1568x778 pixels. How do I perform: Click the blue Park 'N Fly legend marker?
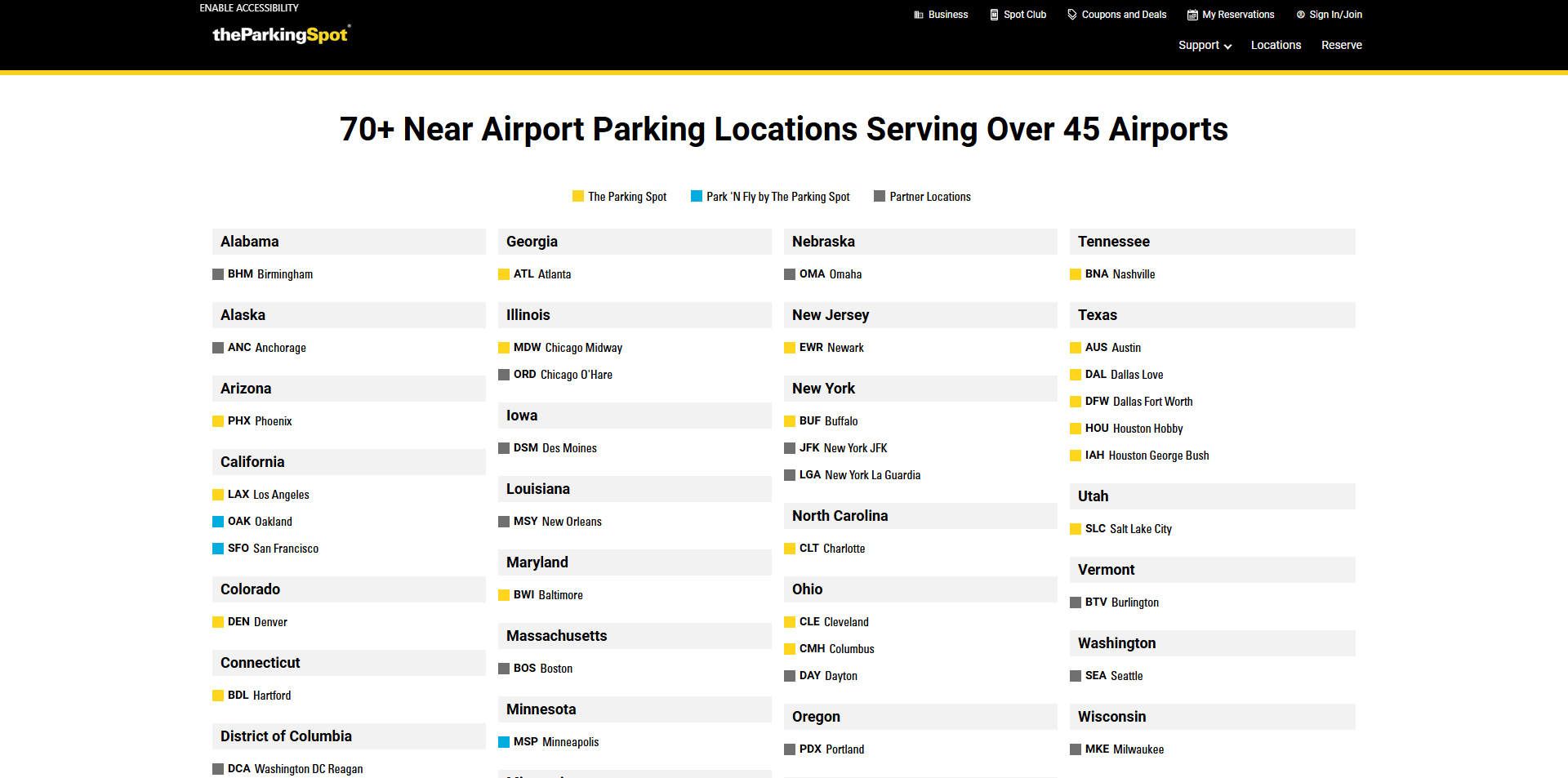click(697, 196)
